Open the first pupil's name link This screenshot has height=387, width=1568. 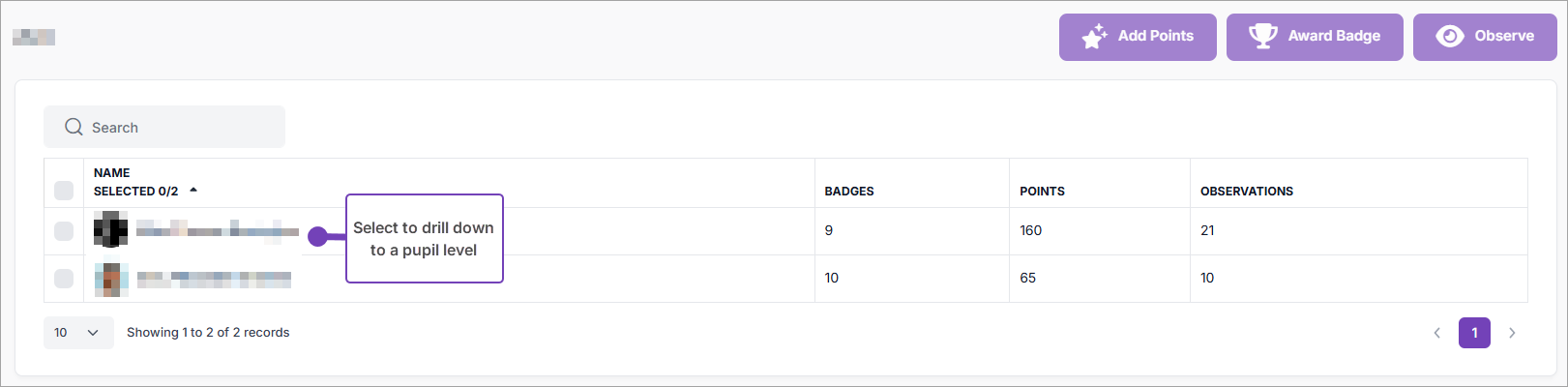tap(217, 230)
